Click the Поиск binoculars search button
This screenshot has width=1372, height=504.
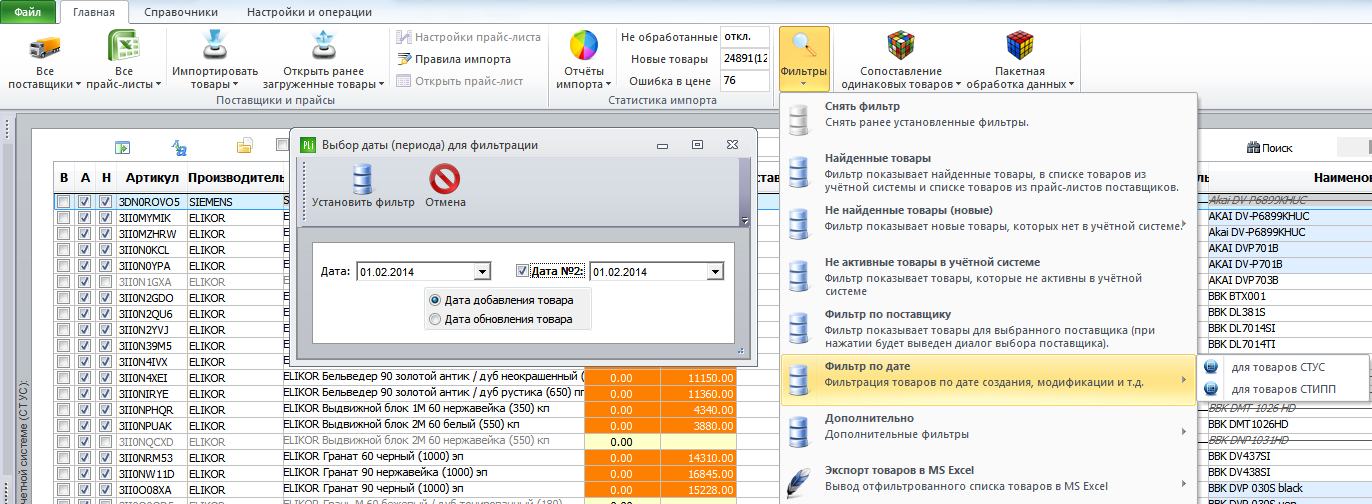1270,148
